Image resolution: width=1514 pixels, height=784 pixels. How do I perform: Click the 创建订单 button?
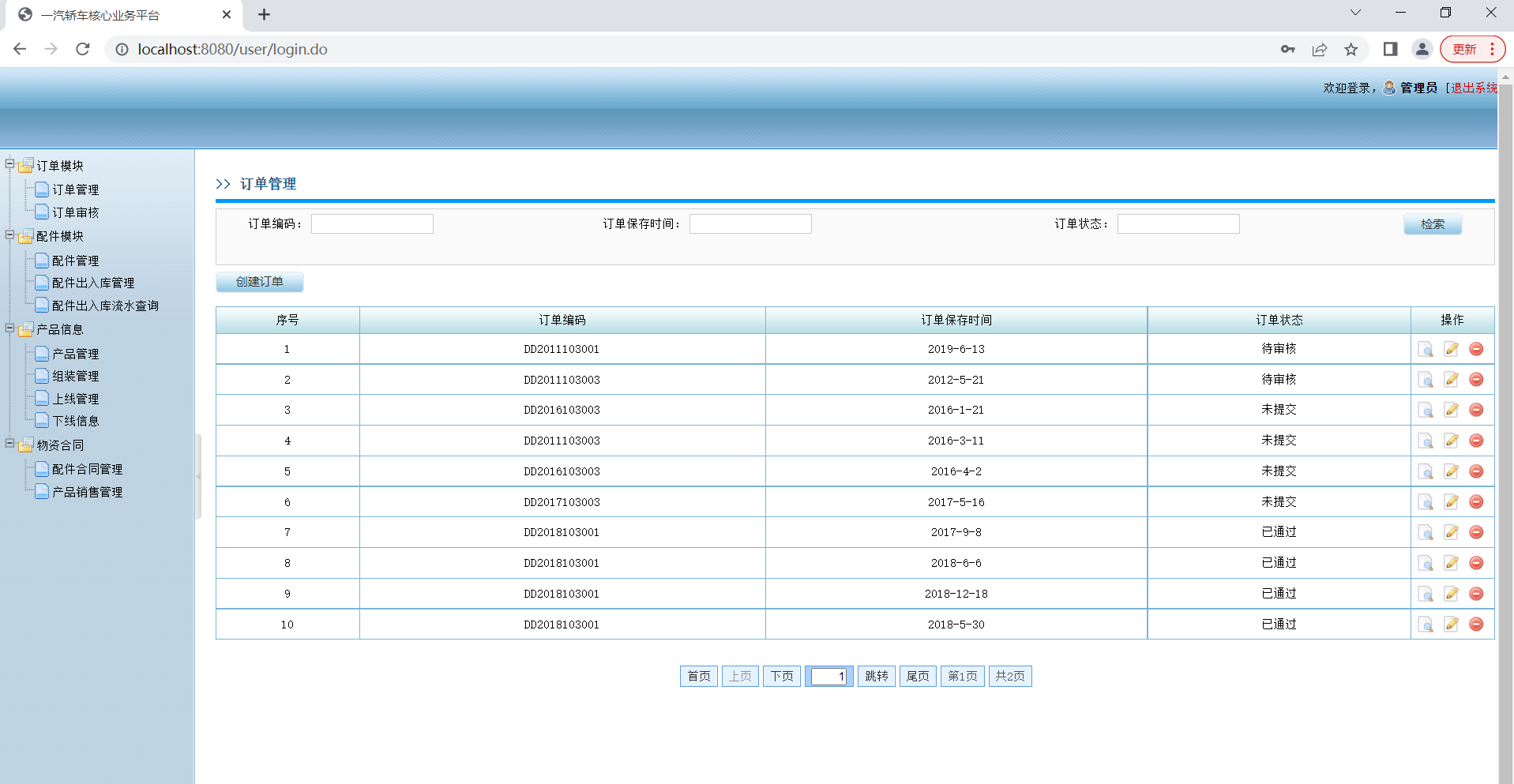[260, 282]
